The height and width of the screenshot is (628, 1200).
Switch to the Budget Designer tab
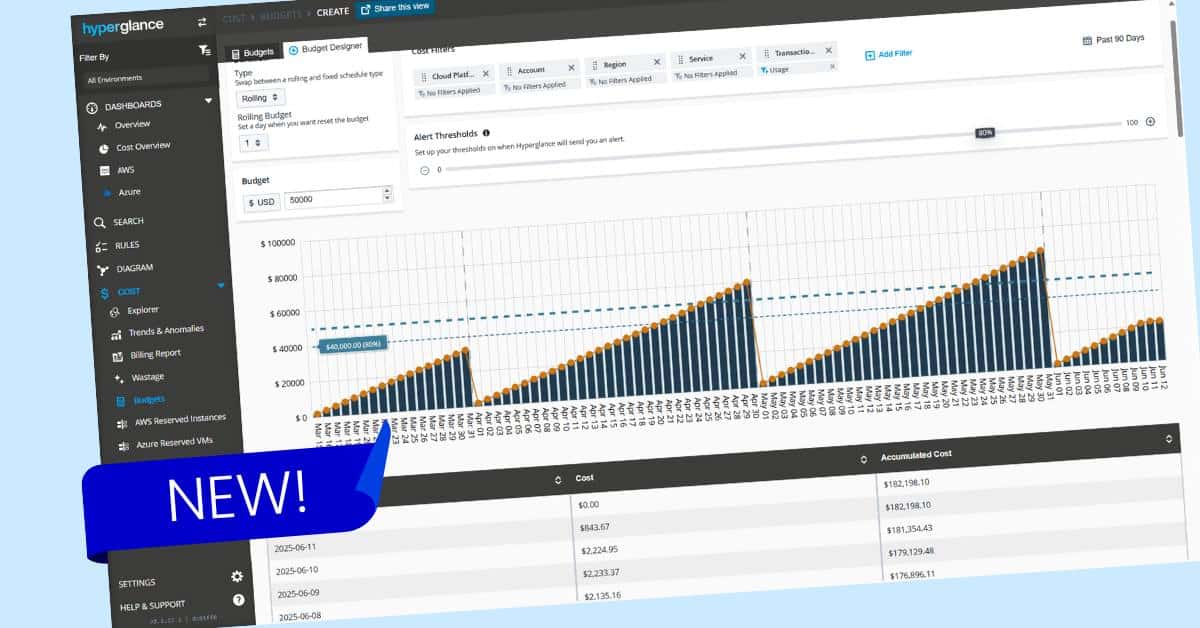point(328,46)
